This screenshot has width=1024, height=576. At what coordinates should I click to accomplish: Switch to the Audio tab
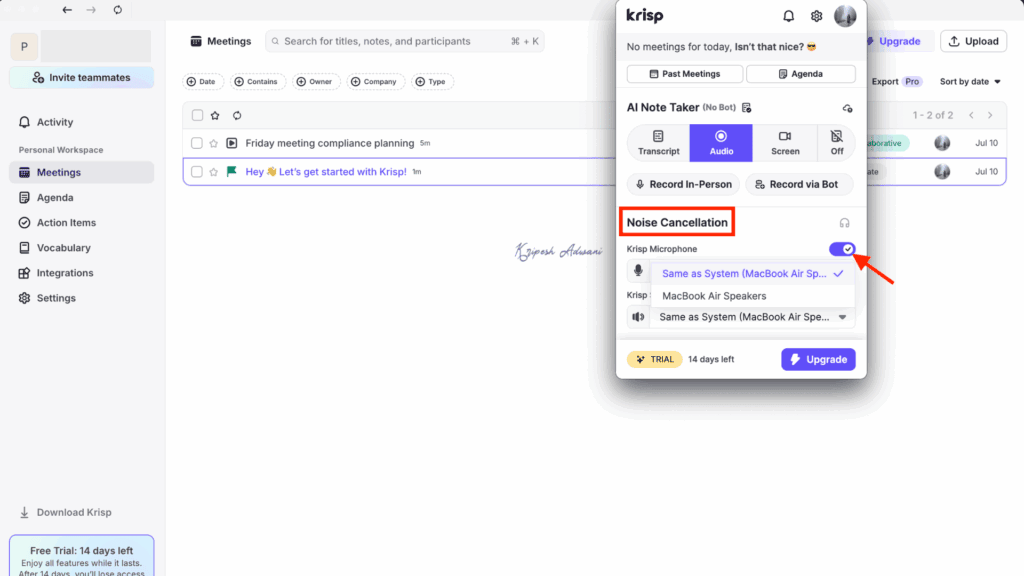tap(721, 142)
